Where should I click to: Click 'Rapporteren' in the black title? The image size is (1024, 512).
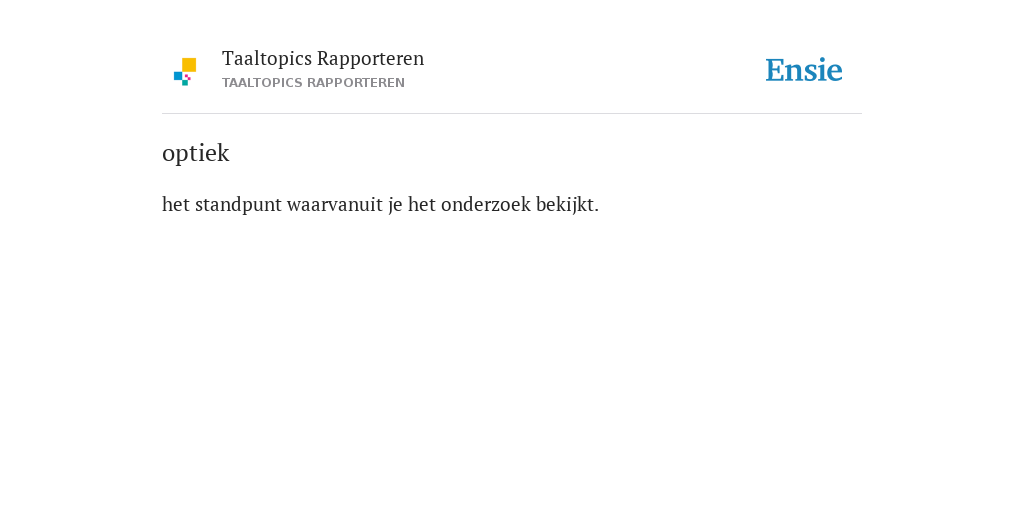pos(370,59)
